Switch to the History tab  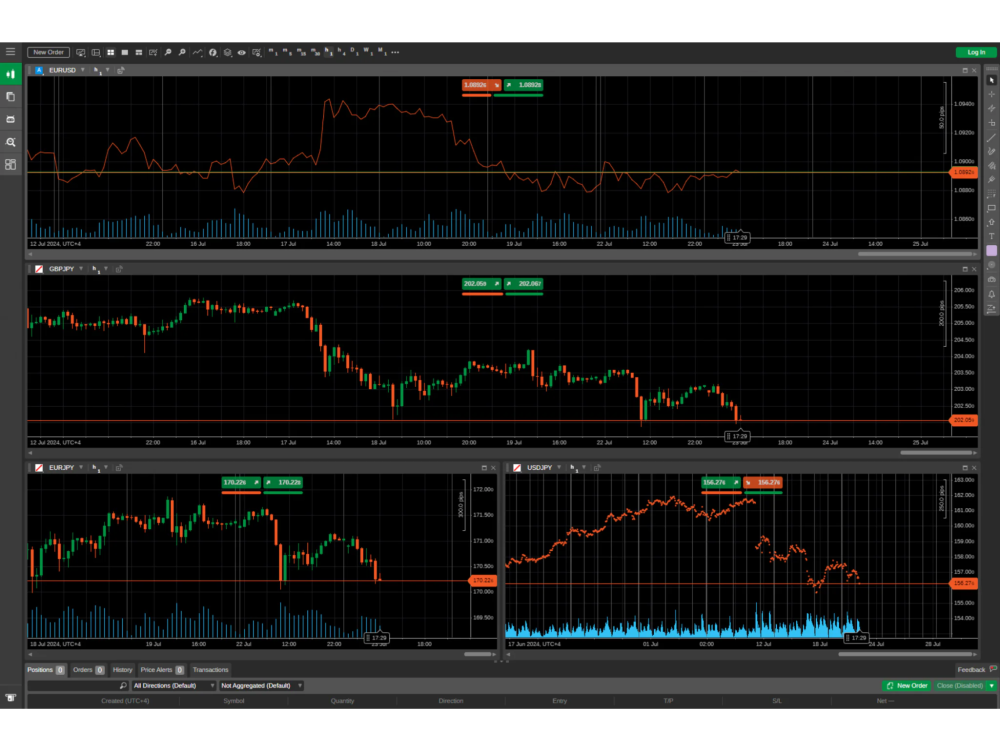(x=122, y=670)
